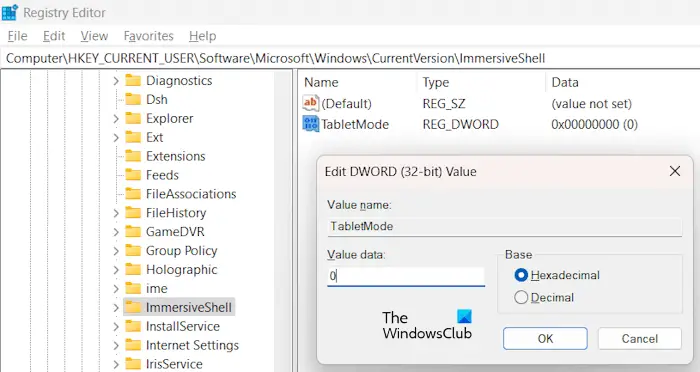The height and width of the screenshot is (372, 700).
Task: Expand the Holographic key
Action: click(x=116, y=270)
